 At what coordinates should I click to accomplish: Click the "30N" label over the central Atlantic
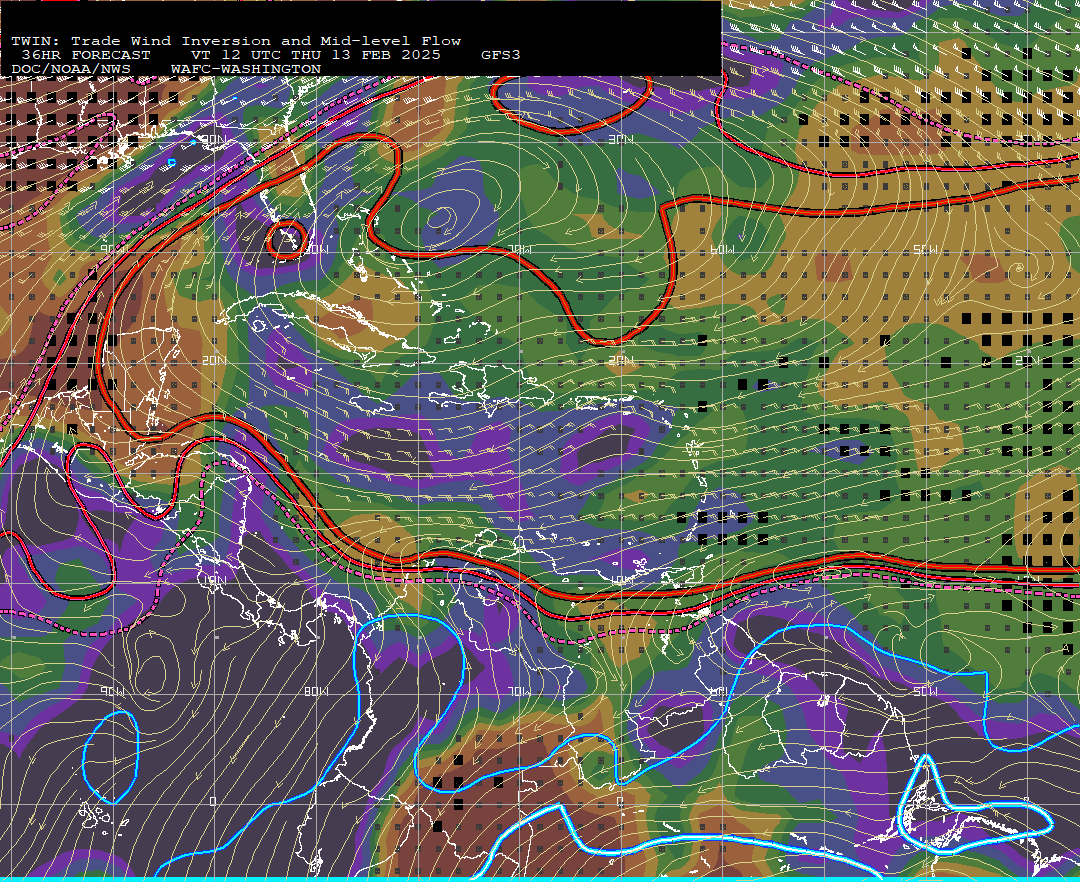tap(621, 139)
